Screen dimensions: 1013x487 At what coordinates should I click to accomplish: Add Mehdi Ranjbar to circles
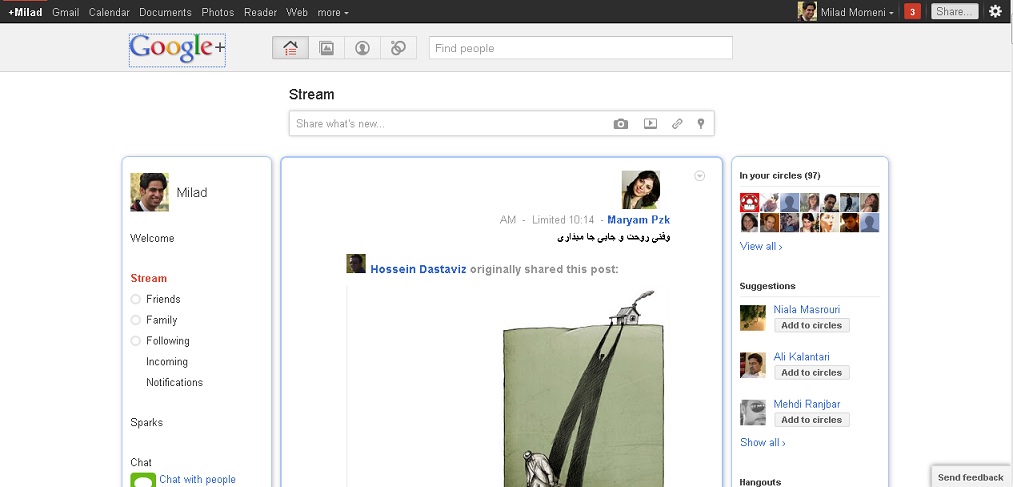pyautogui.click(x=811, y=420)
